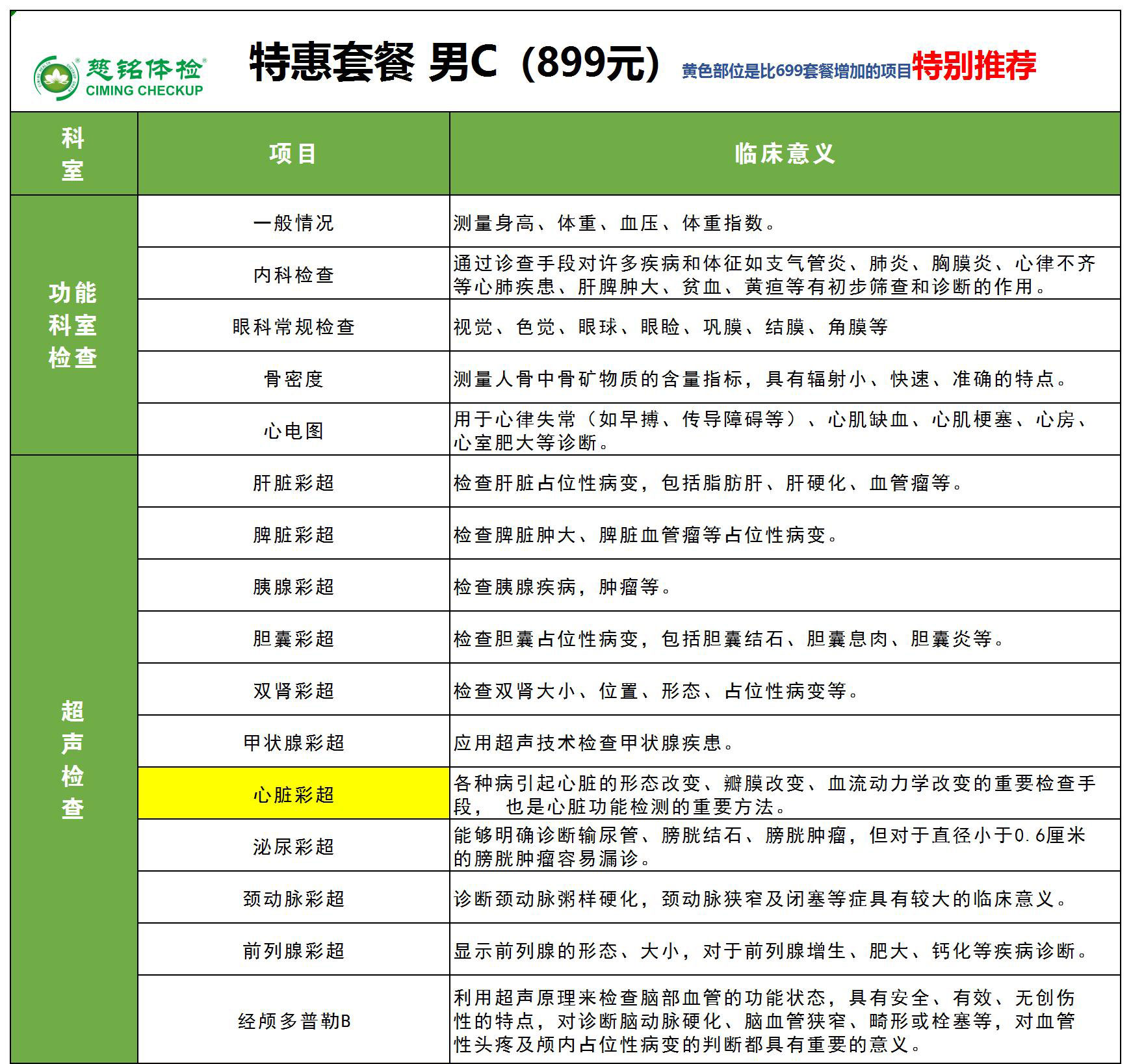This screenshot has width=1131, height=1064.
Task: Select the title 特惠套餐 男C（899元）
Action: (454, 63)
